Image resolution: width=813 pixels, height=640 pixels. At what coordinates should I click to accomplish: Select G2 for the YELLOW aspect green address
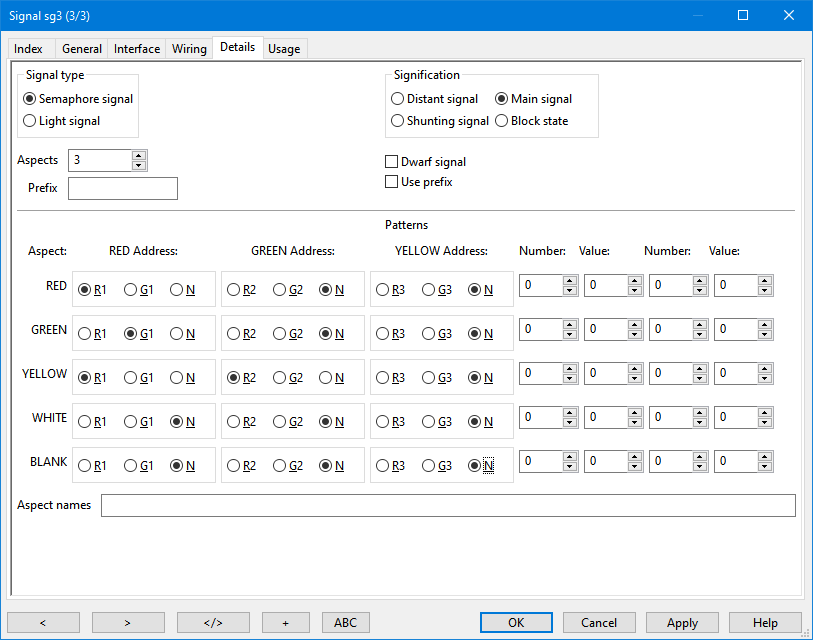click(279, 377)
